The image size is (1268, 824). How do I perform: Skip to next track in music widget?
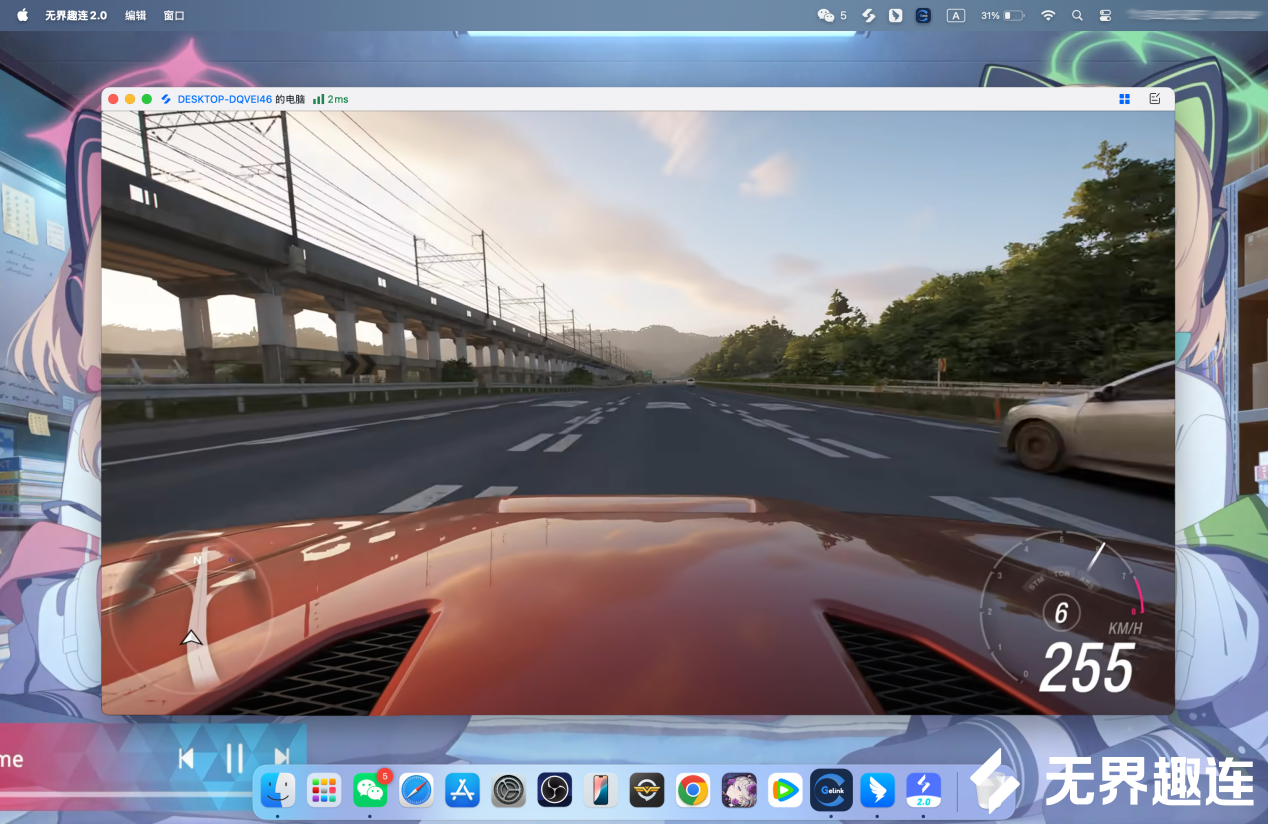[x=282, y=758]
